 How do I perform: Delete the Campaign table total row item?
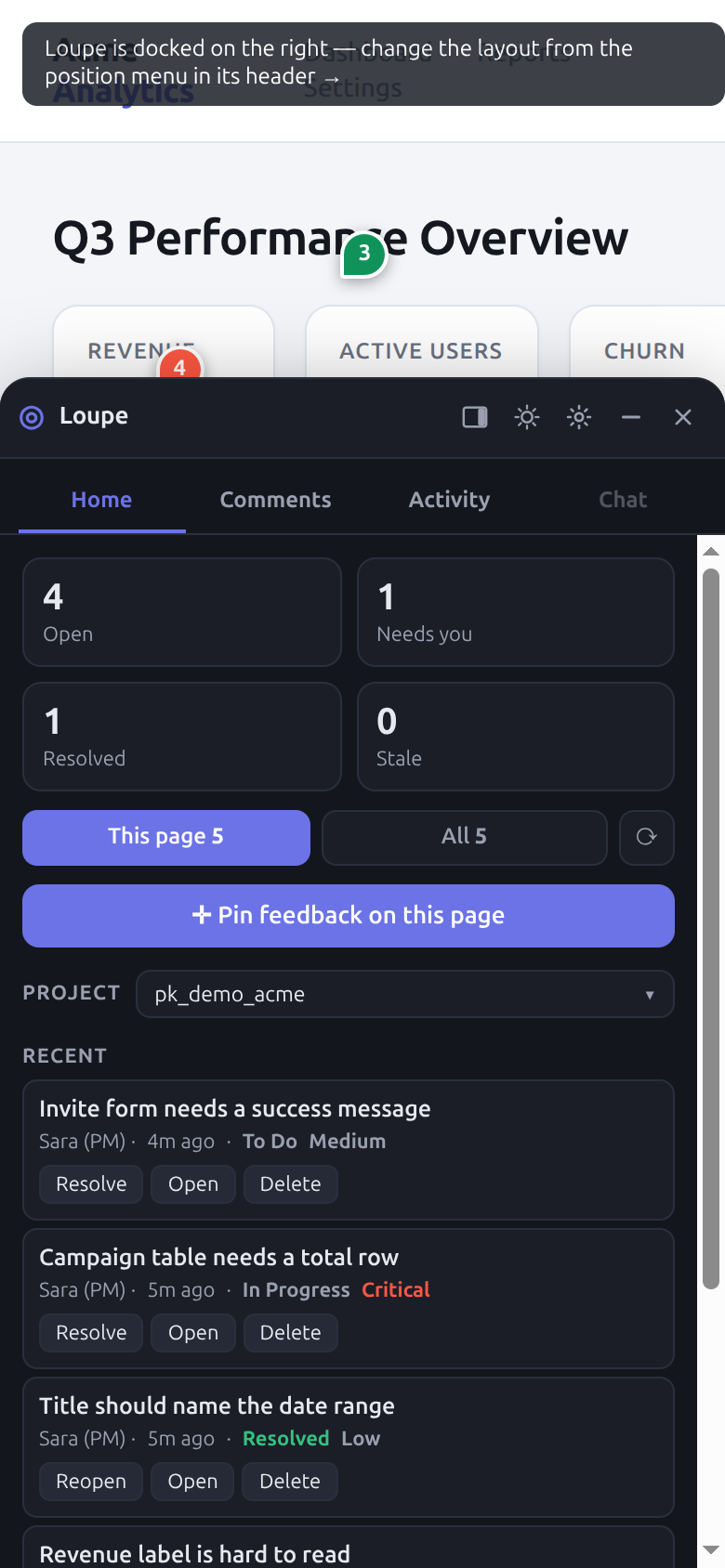[x=291, y=1333]
